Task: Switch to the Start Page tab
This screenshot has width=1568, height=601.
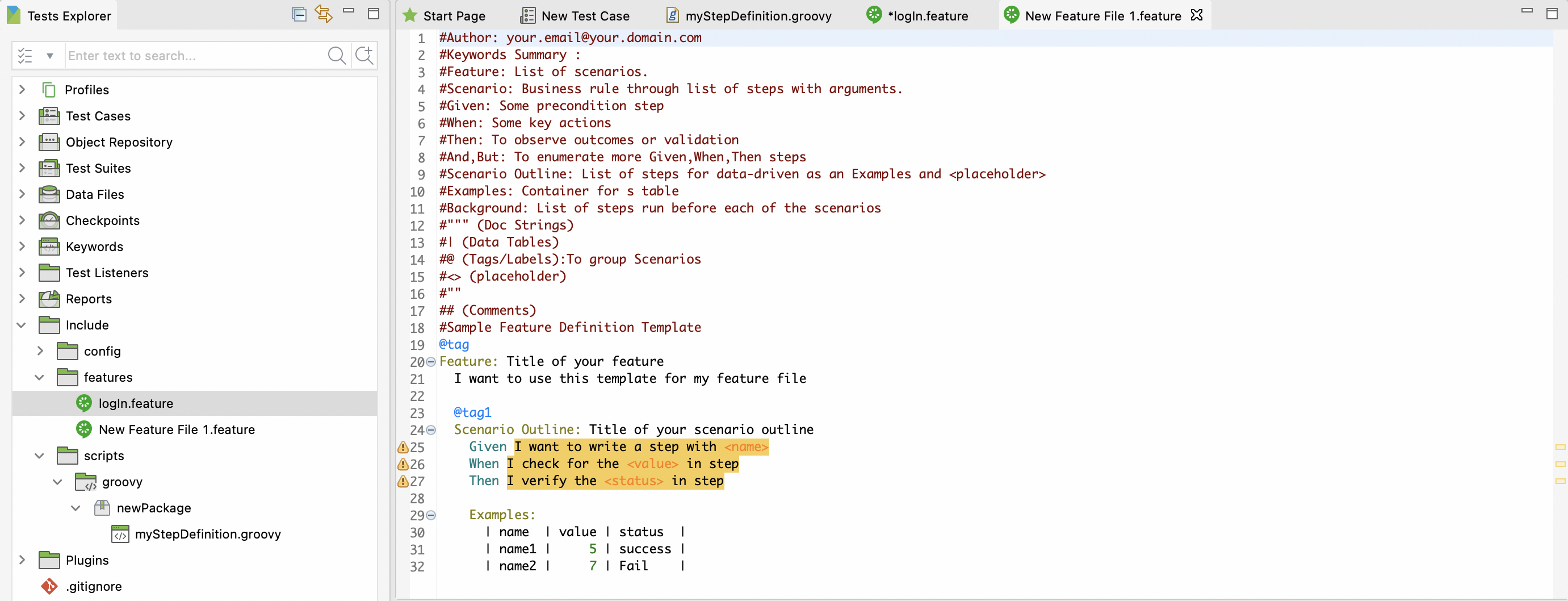Action: tap(454, 16)
